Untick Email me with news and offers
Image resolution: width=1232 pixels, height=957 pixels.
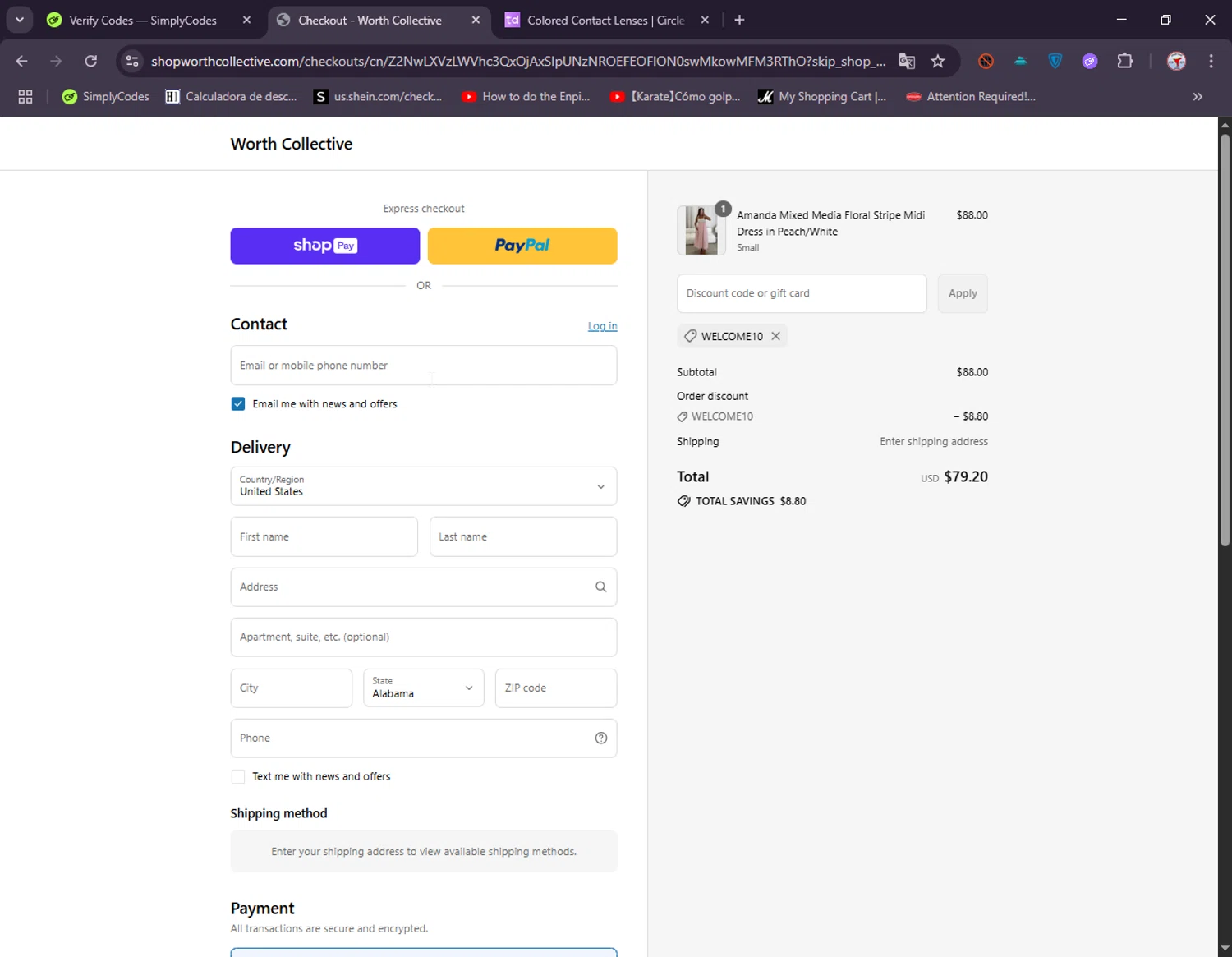238,404
